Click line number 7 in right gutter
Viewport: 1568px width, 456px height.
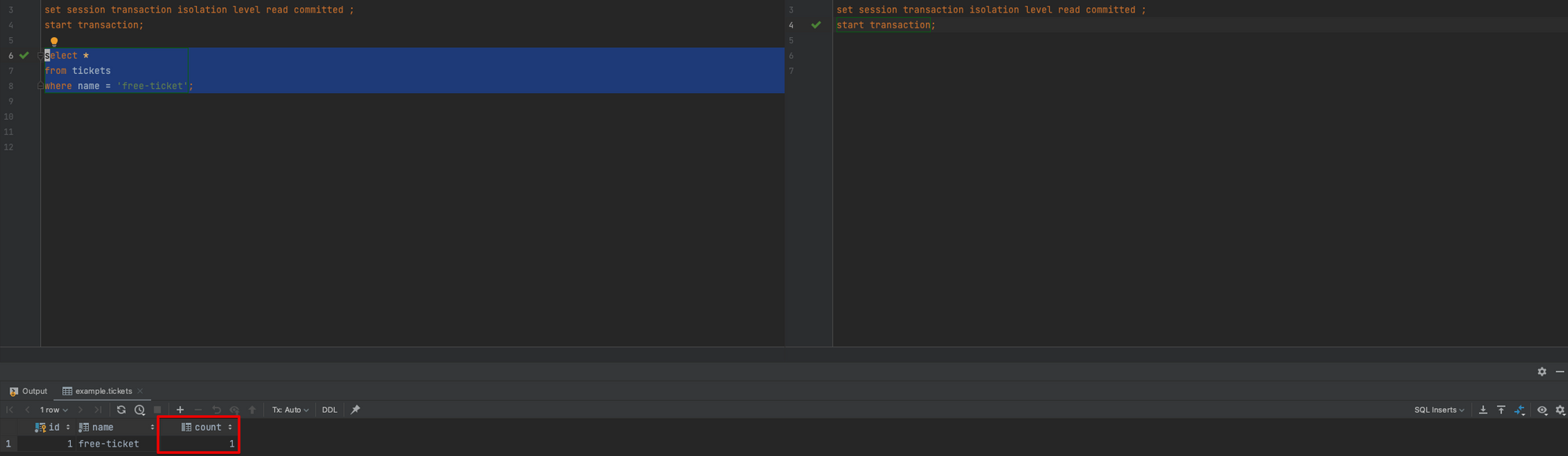791,71
